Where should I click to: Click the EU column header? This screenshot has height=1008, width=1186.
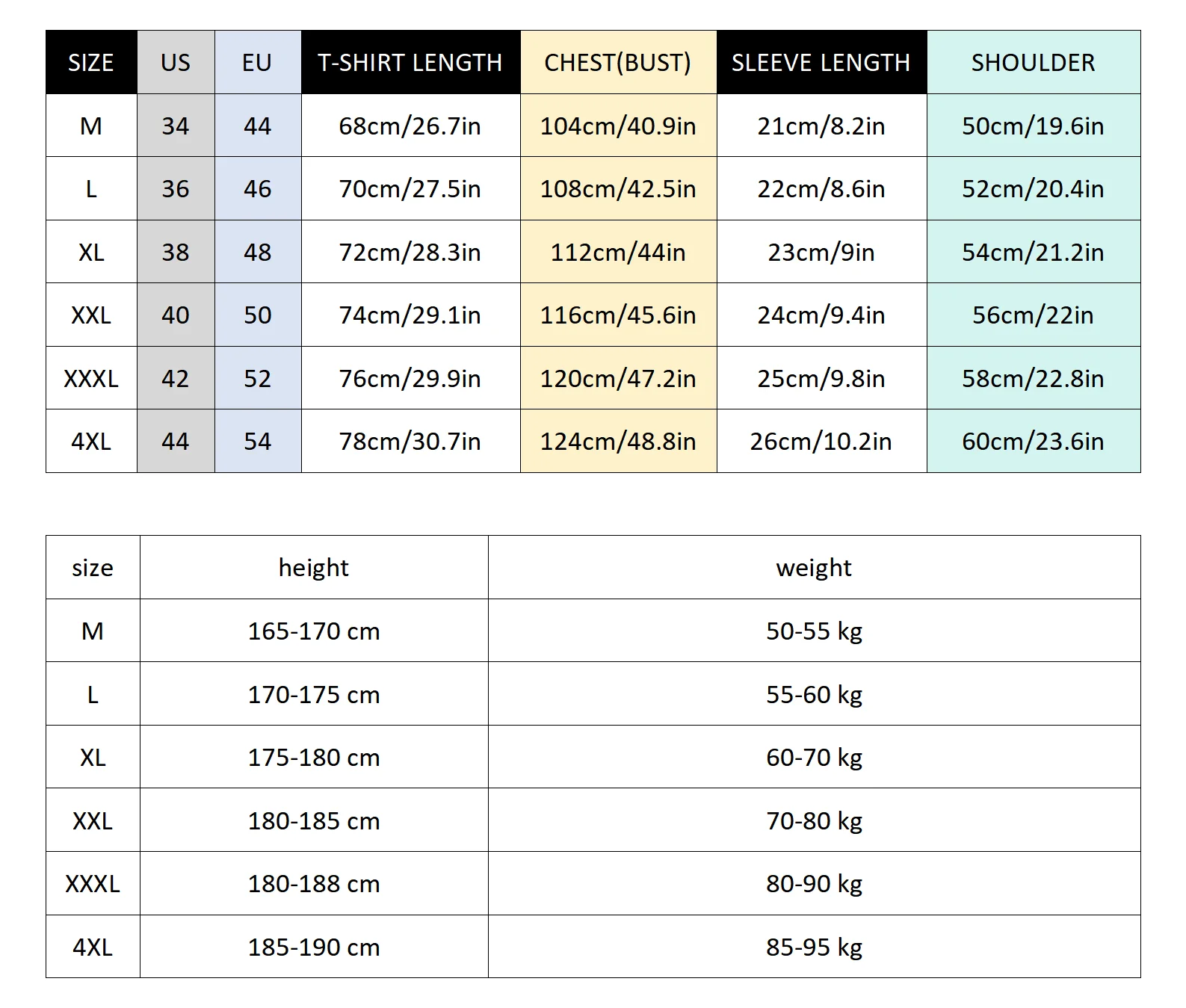pos(257,63)
